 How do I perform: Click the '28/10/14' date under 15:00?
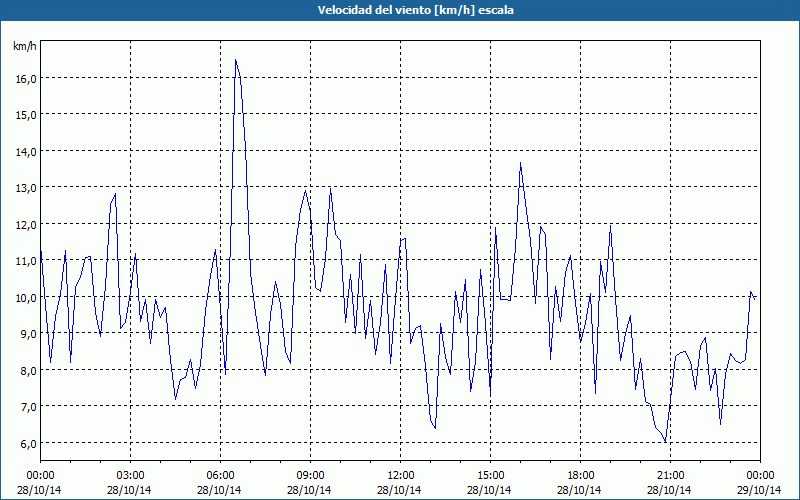pos(489,490)
